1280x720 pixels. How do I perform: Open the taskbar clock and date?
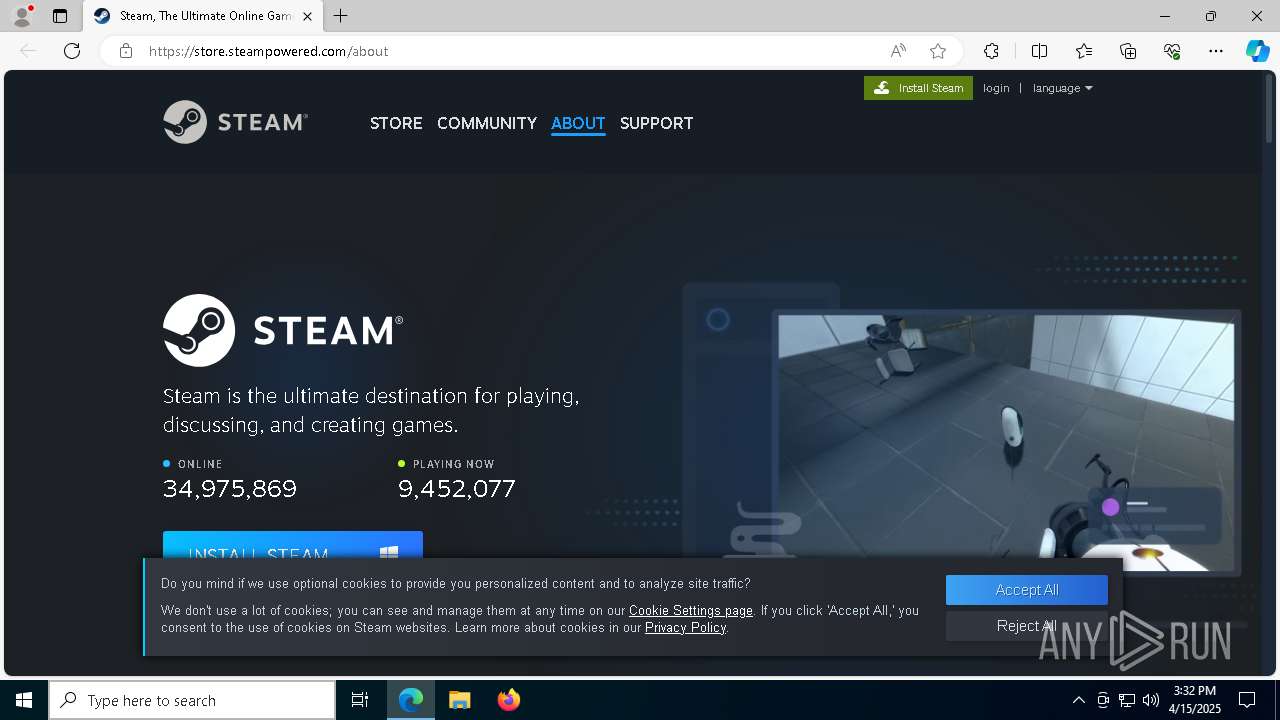click(1196, 700)
